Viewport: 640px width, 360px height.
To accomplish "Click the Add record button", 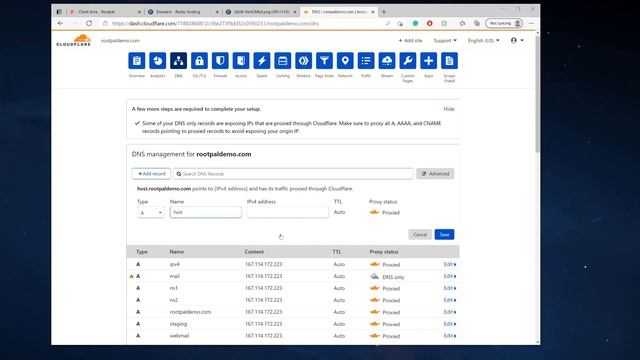I will (151, 174).
